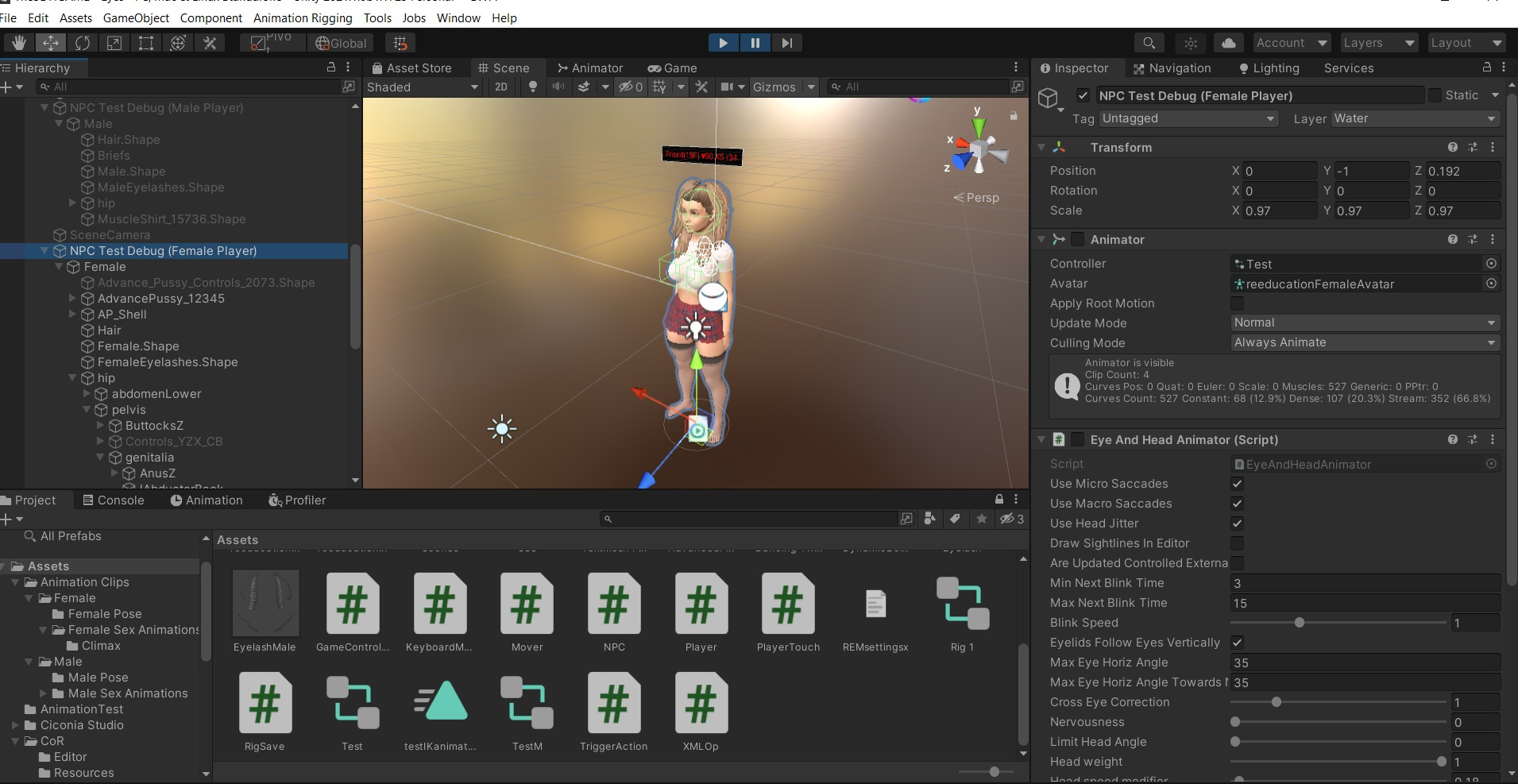Screen dimensions: 1518x784
Task: Toggle Use Head Jitter checkbox
Action: (1237, 523)
